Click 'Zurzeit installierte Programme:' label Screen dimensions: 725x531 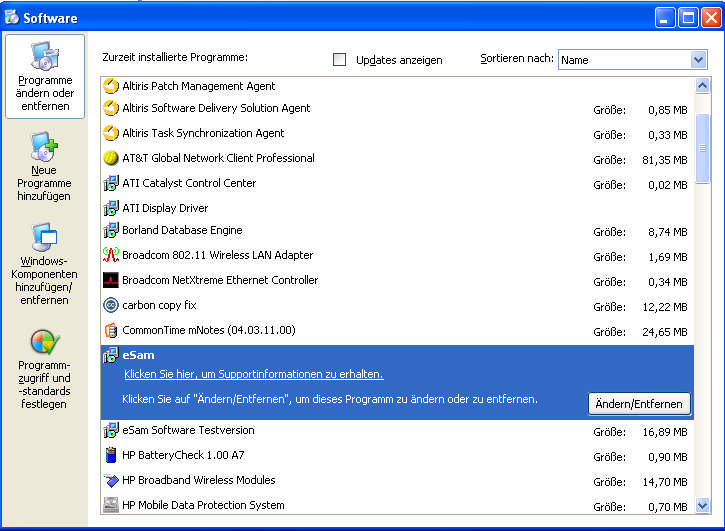pos(175,57)
